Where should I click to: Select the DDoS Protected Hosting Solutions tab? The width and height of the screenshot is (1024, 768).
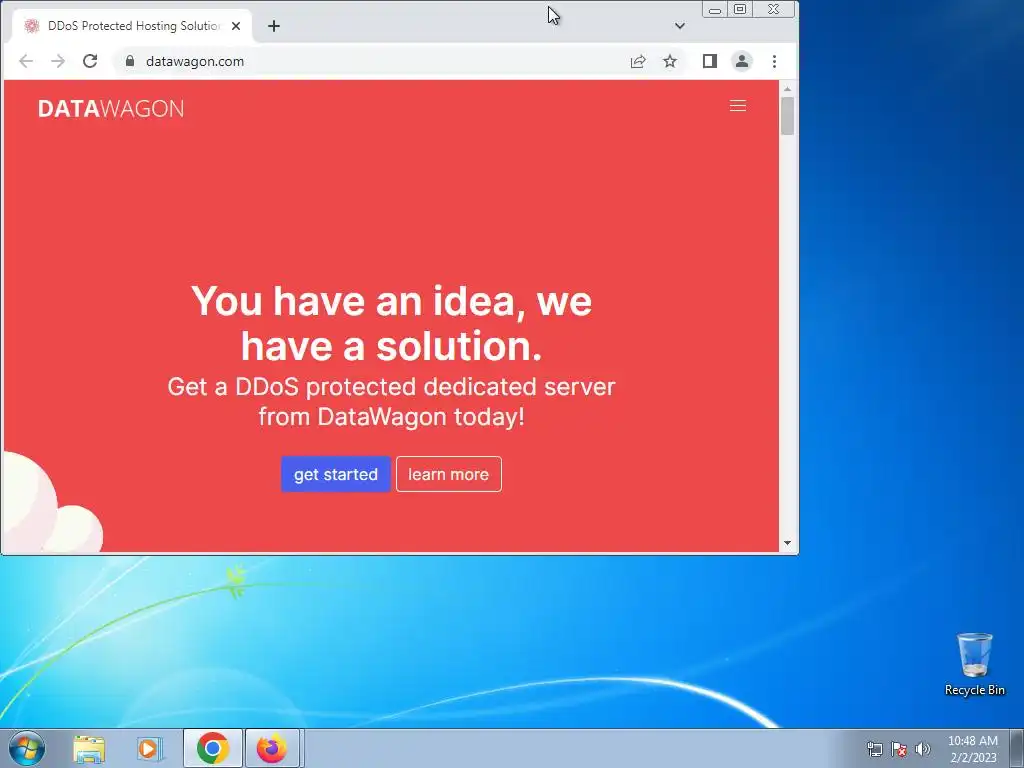click(x=133, y=26)
